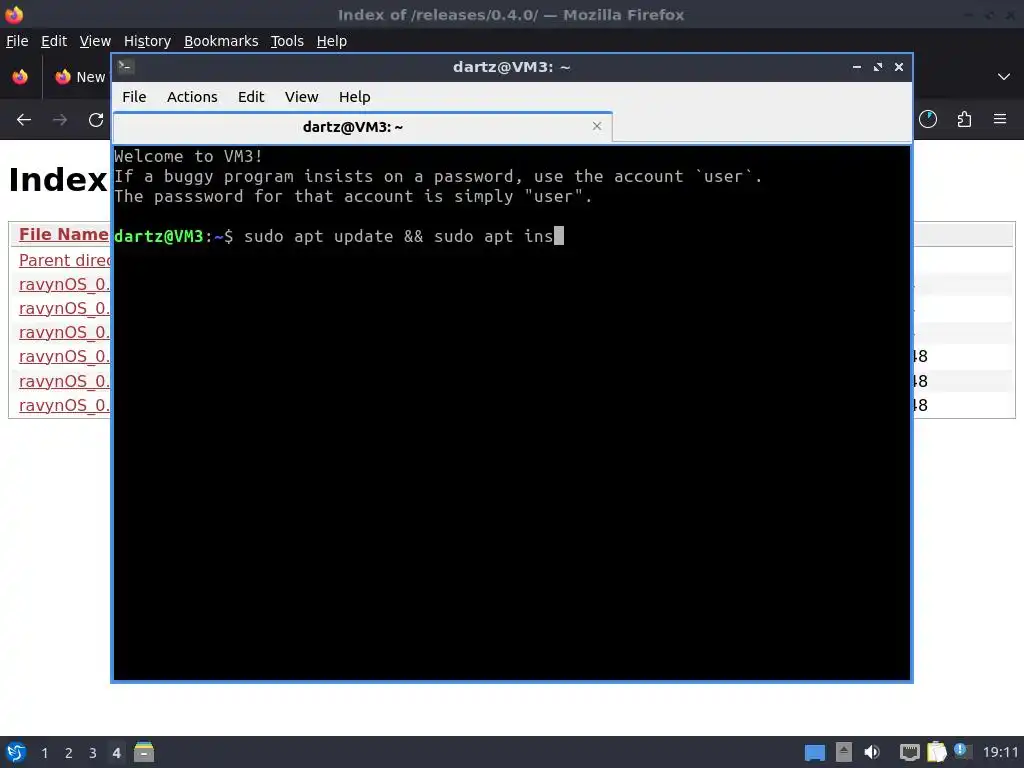The image size is (1024, 768).
Task: Click the Firefox logo in the title bar
Action: click(x=14, y=14)
